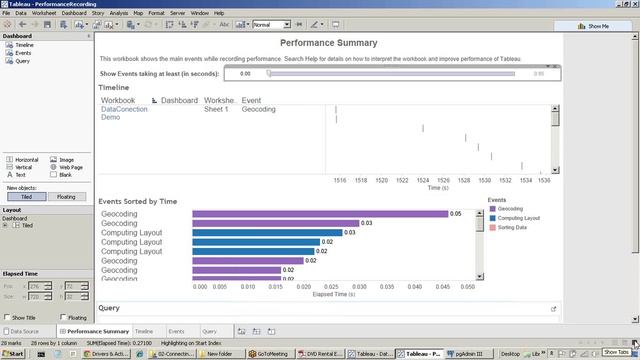Open the slider filter card dropdown arrow
This screenshot has height=360, width=640.
[548, 66]
